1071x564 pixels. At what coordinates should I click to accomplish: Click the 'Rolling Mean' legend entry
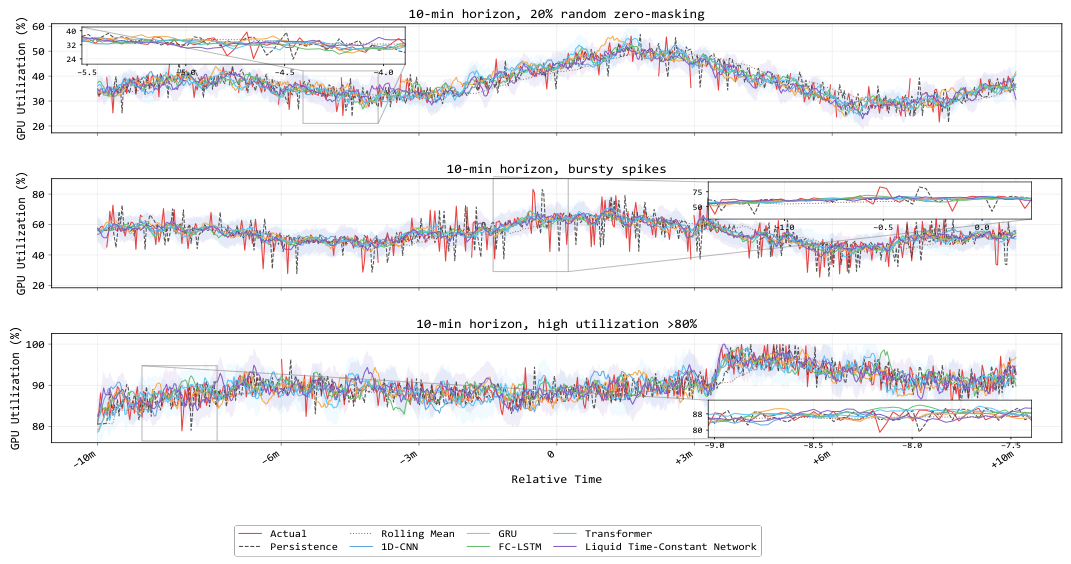click(417, 534)
